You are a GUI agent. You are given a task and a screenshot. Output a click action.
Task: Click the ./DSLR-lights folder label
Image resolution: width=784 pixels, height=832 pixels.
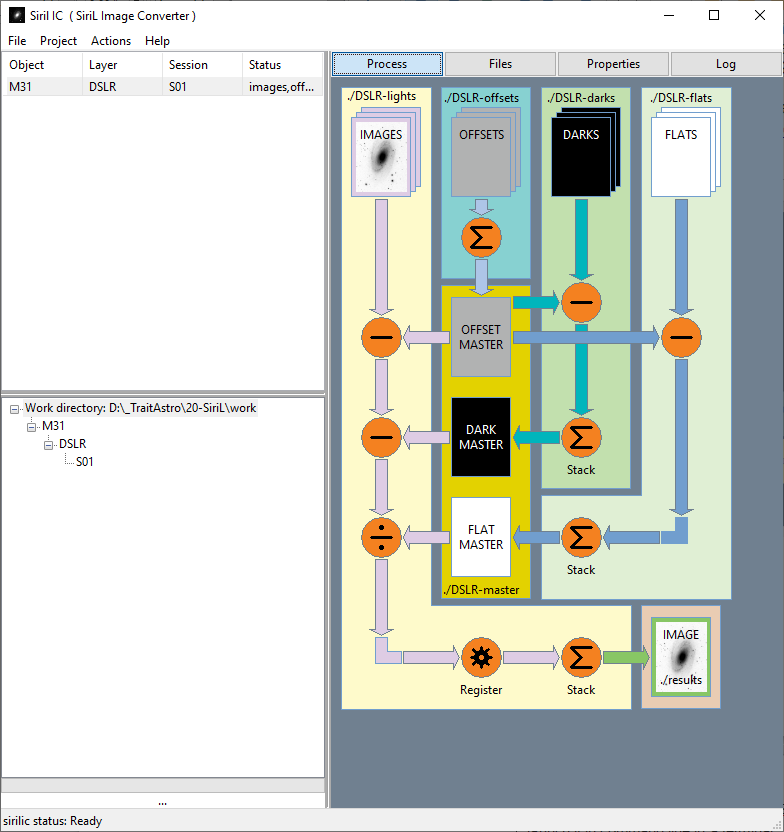click(382, 96)
